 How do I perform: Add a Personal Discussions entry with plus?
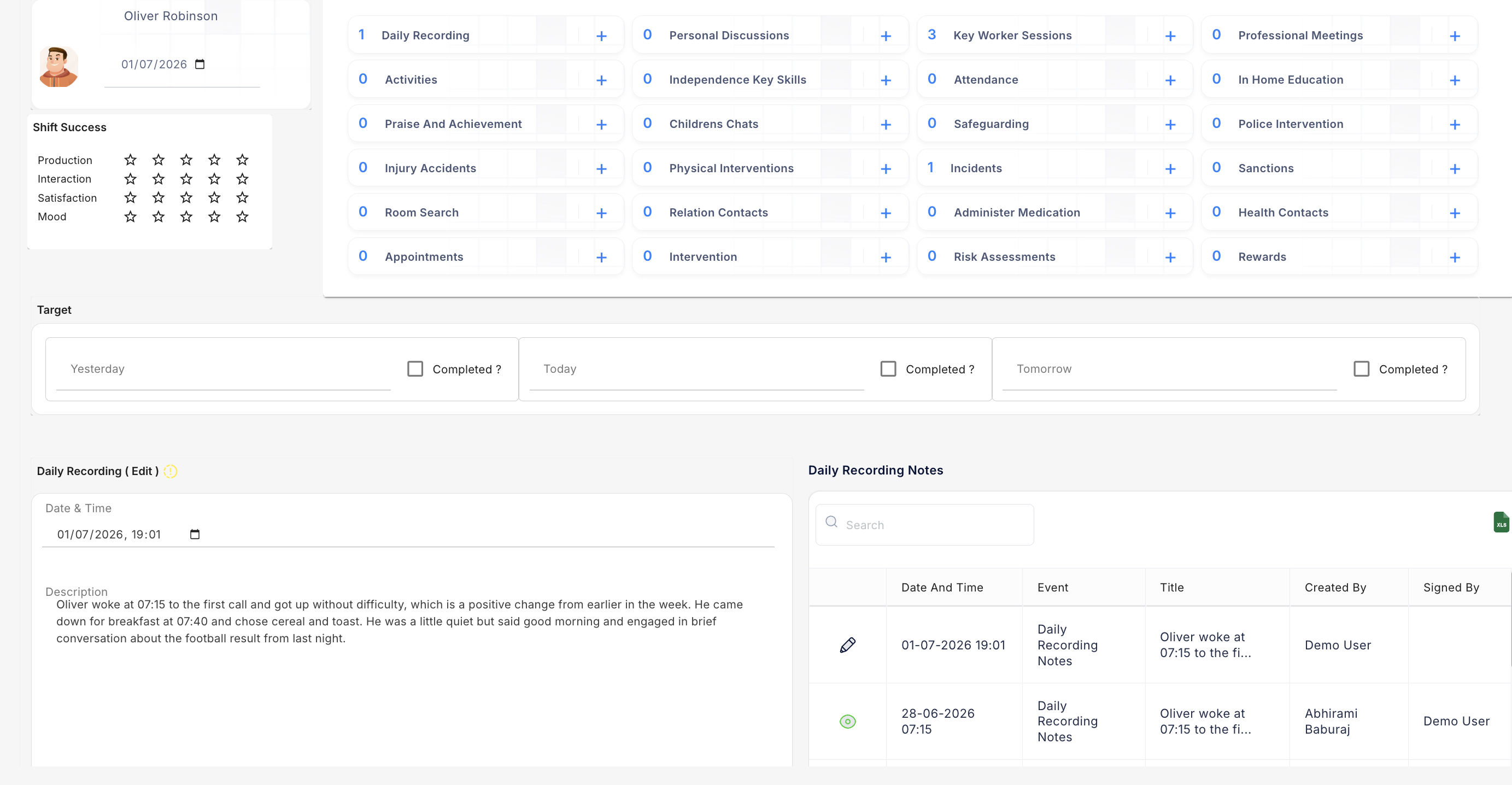tap(886, 36)
